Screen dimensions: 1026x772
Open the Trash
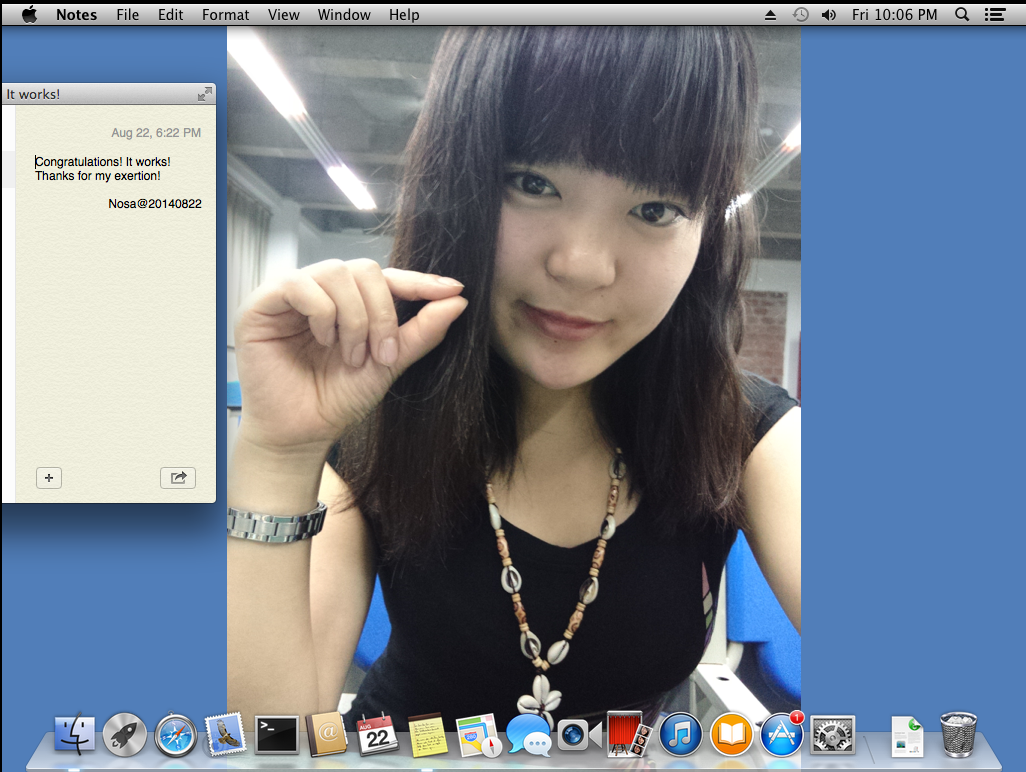[957, 733]
